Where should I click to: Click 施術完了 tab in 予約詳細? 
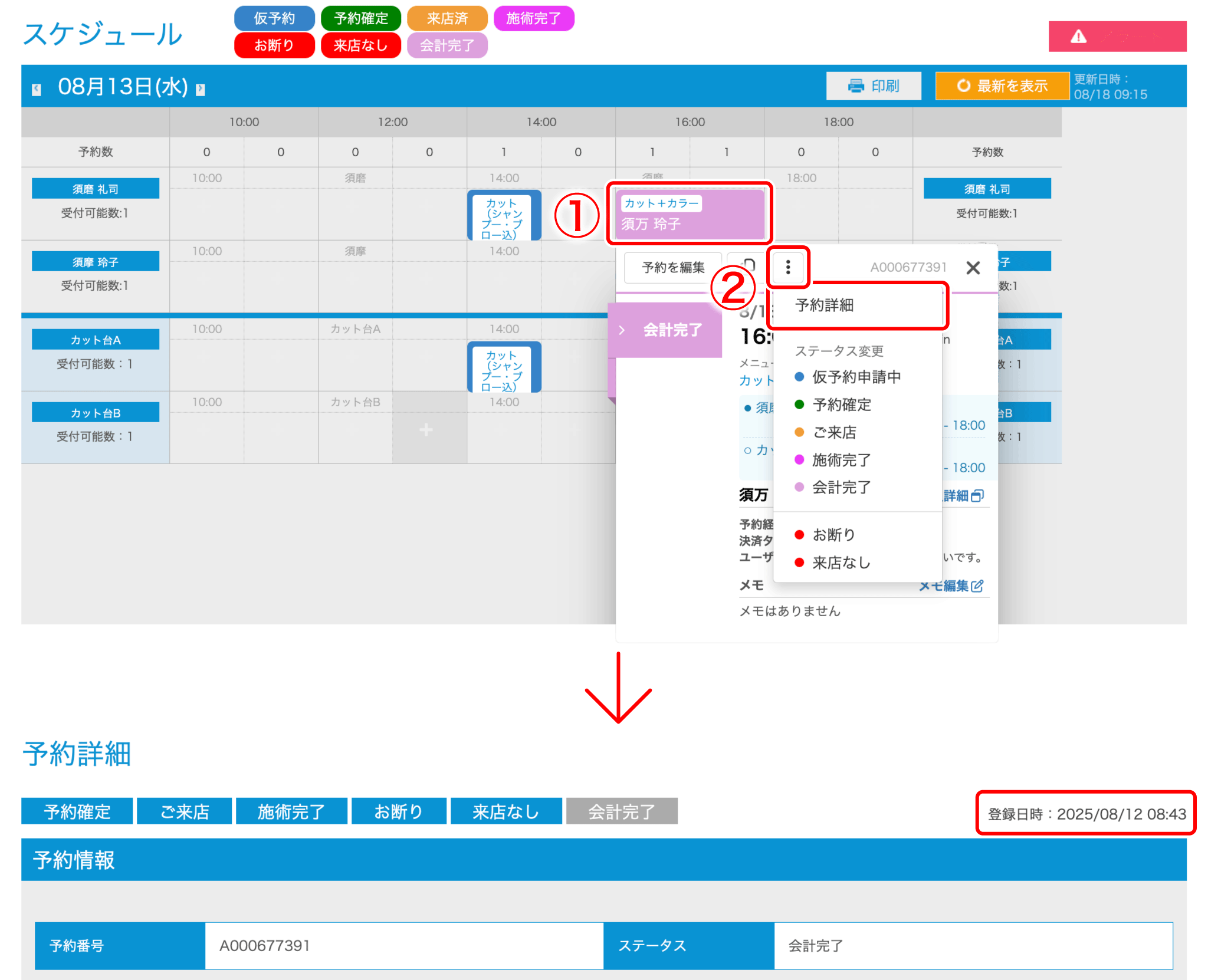coord(291,811)
